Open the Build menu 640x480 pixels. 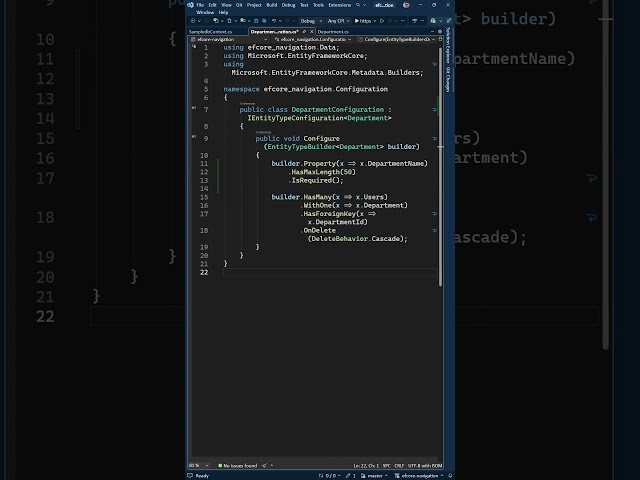click(272, 5)
